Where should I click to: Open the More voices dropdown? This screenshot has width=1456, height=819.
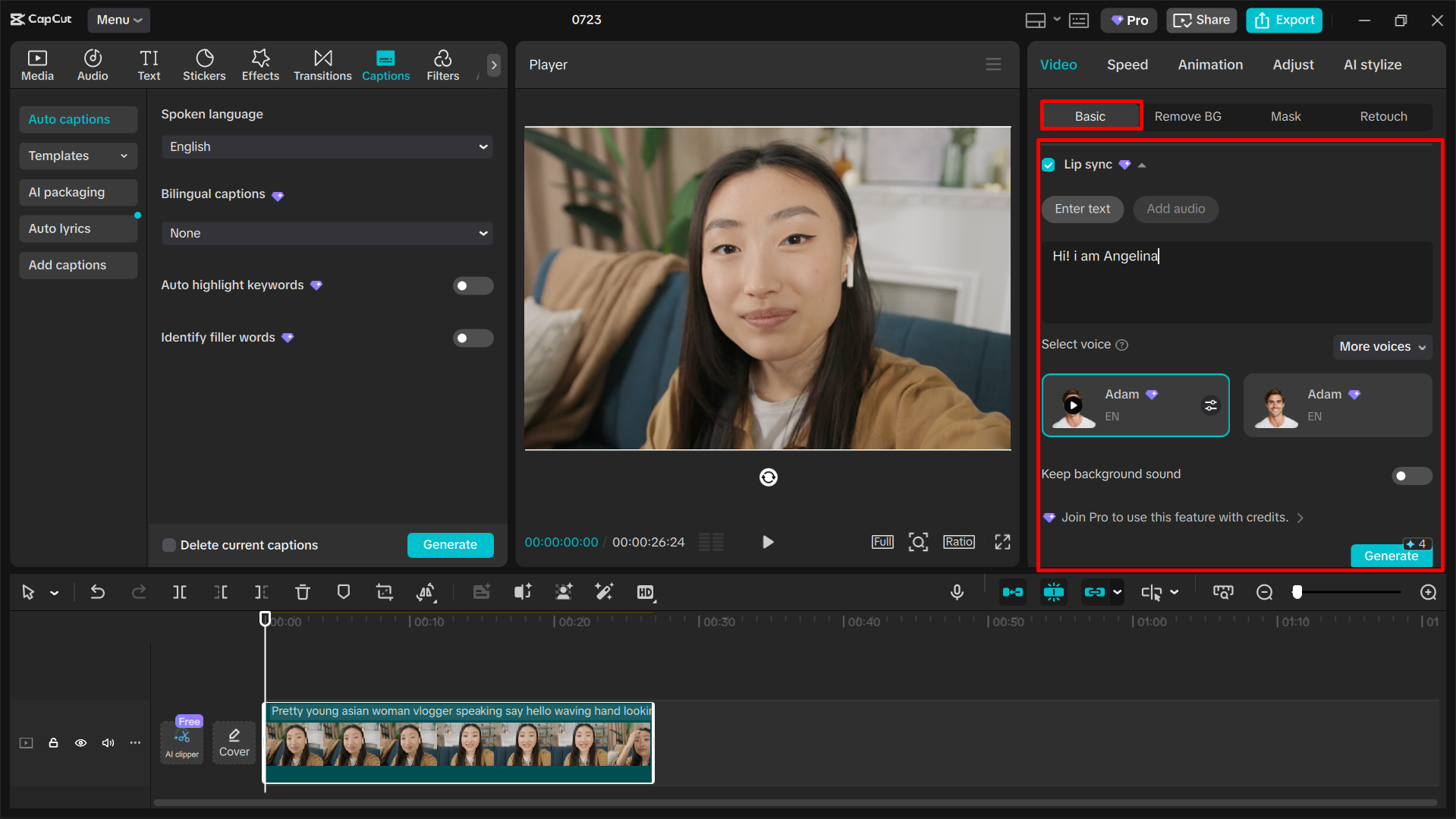[x=1381, y=347]
